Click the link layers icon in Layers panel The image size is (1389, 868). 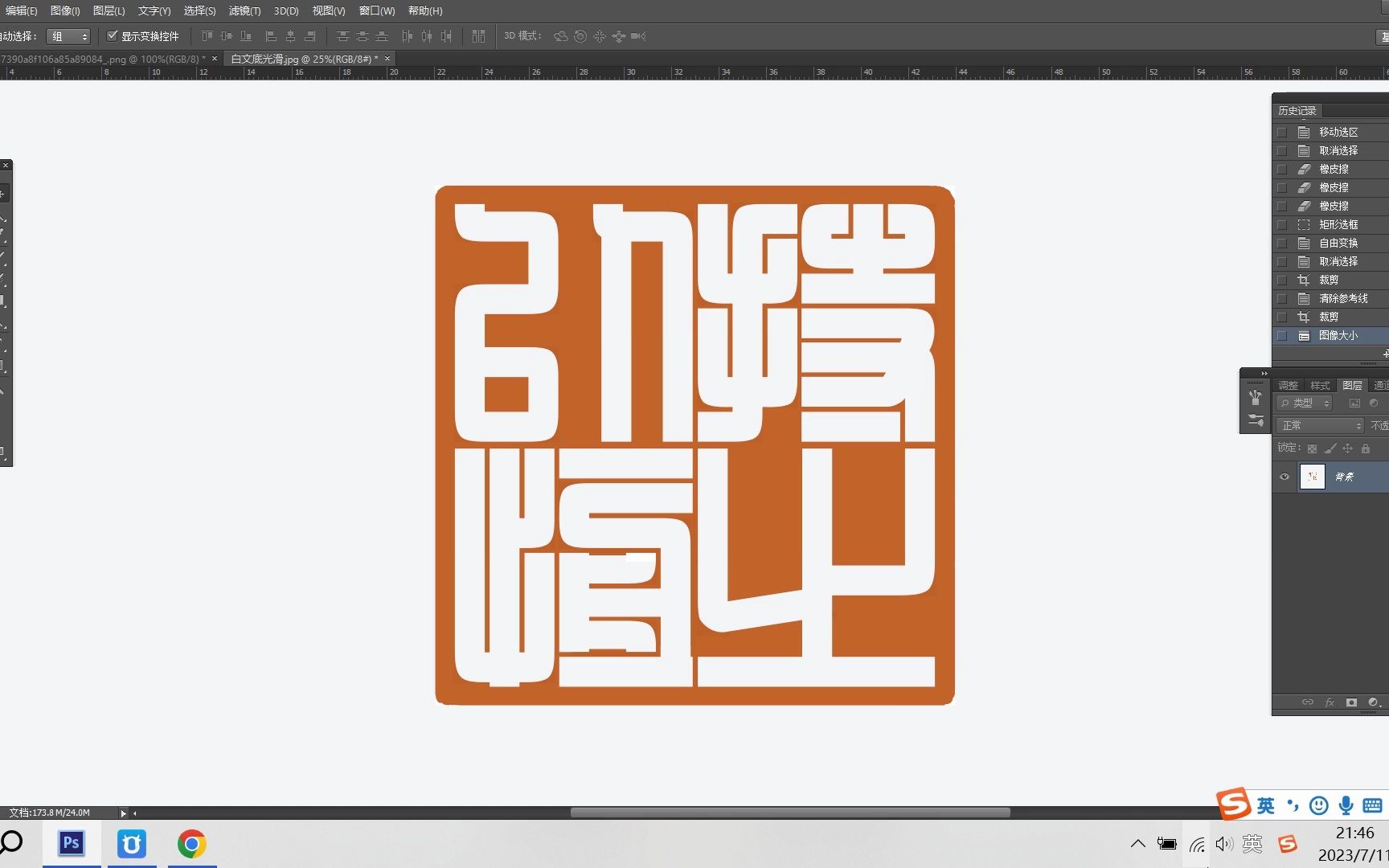[x=1307, y=702]
